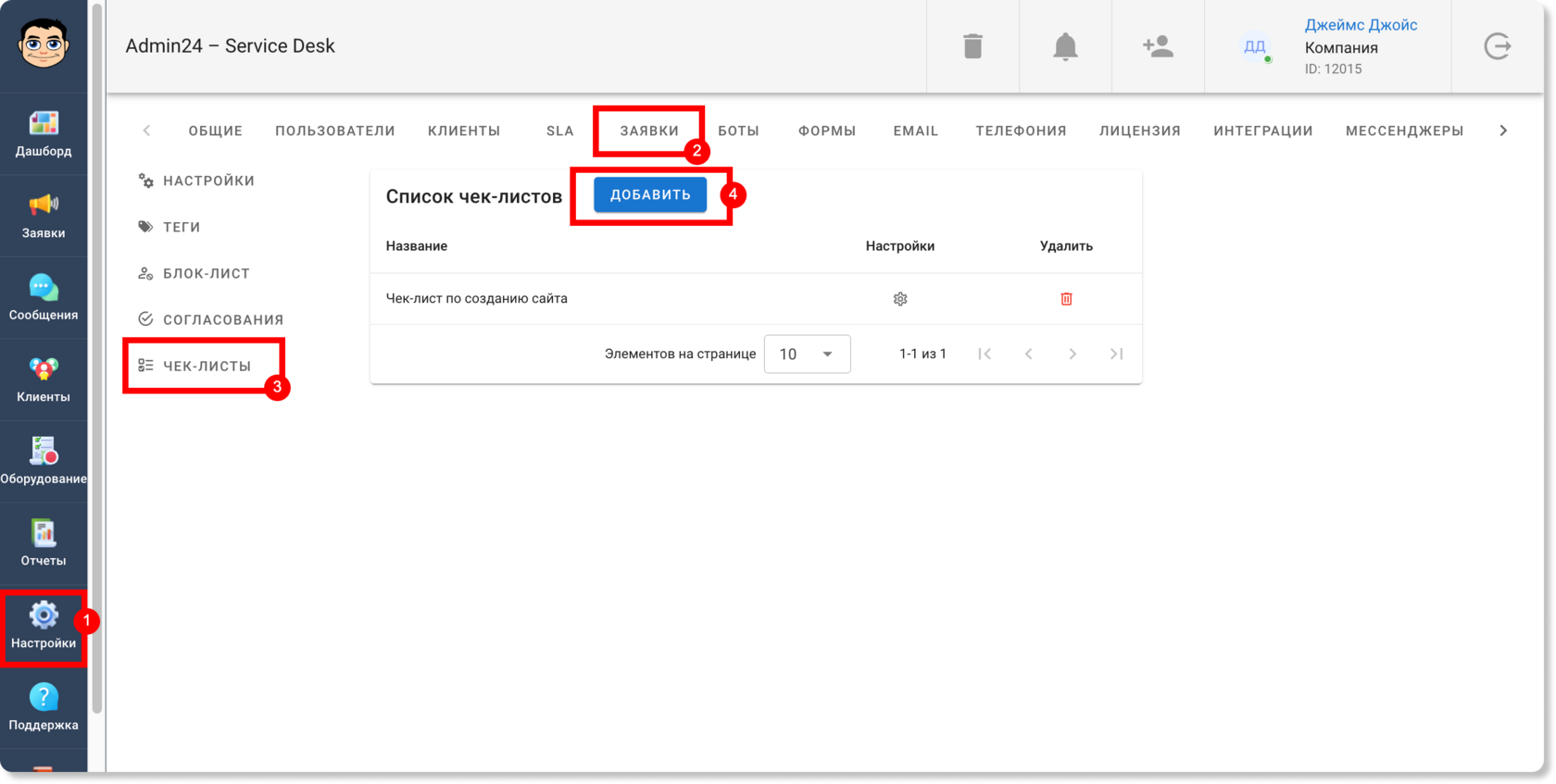Click the Добавить button
Image resolution: width=1556 pixels, height=784 pixels.
[x=650, y=194]
